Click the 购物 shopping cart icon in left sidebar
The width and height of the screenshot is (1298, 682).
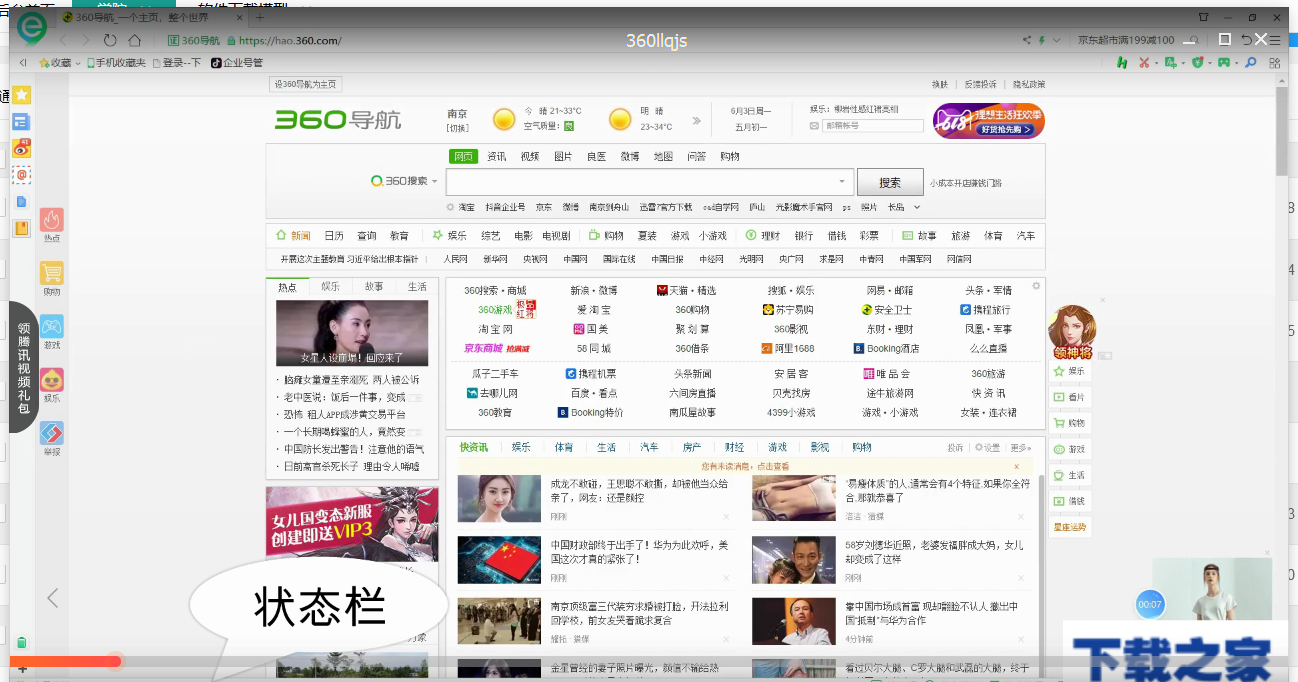(x=52, y=270)
